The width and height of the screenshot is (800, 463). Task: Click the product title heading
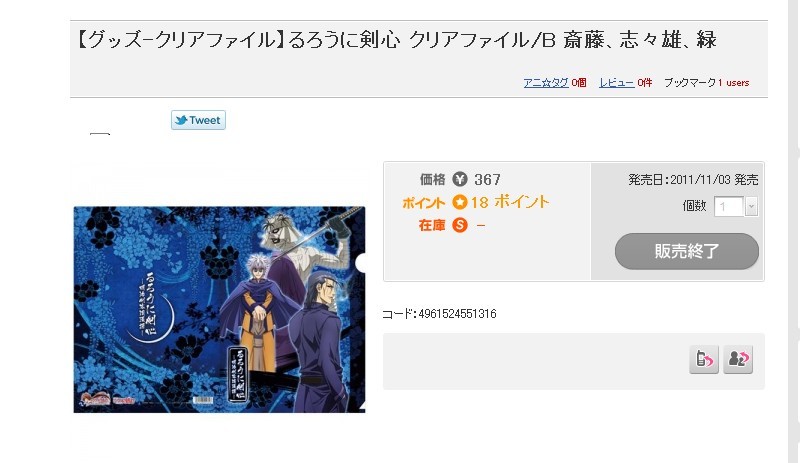[396, 40]
